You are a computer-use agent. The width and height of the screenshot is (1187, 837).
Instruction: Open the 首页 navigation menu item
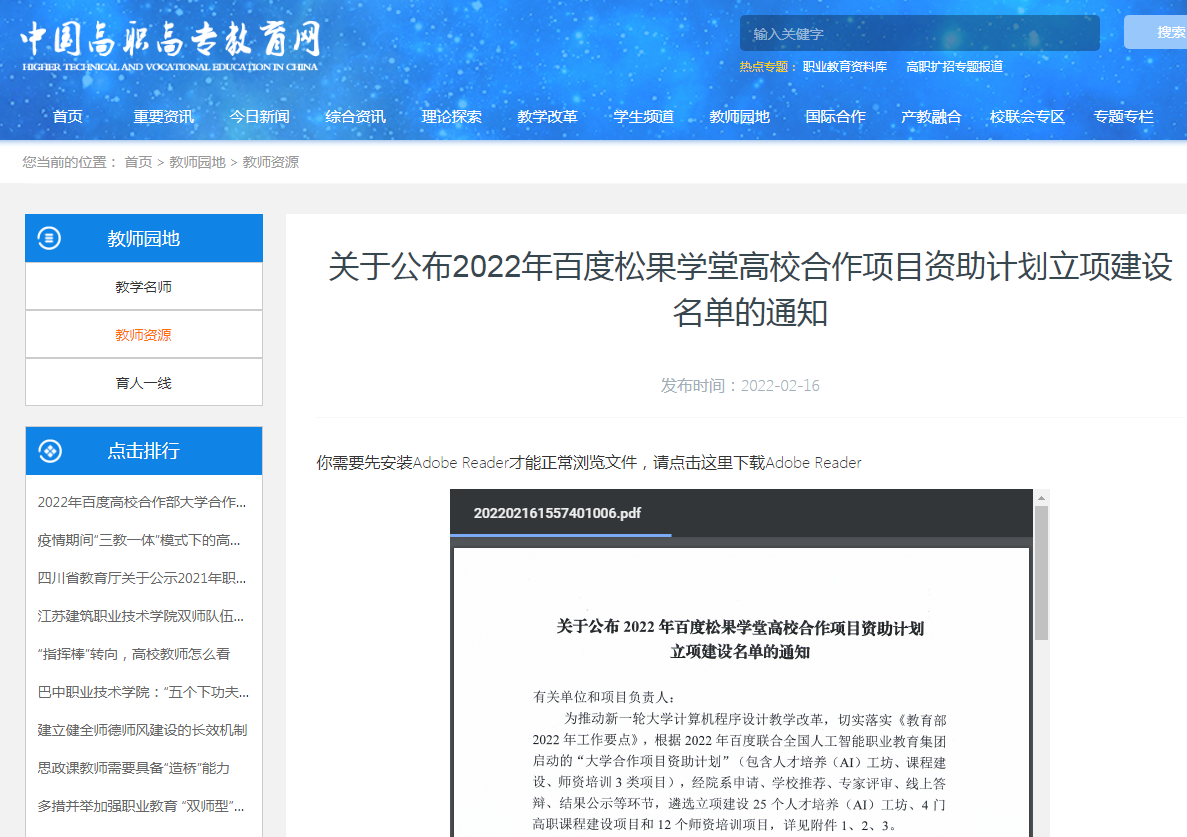click(68, 117)
